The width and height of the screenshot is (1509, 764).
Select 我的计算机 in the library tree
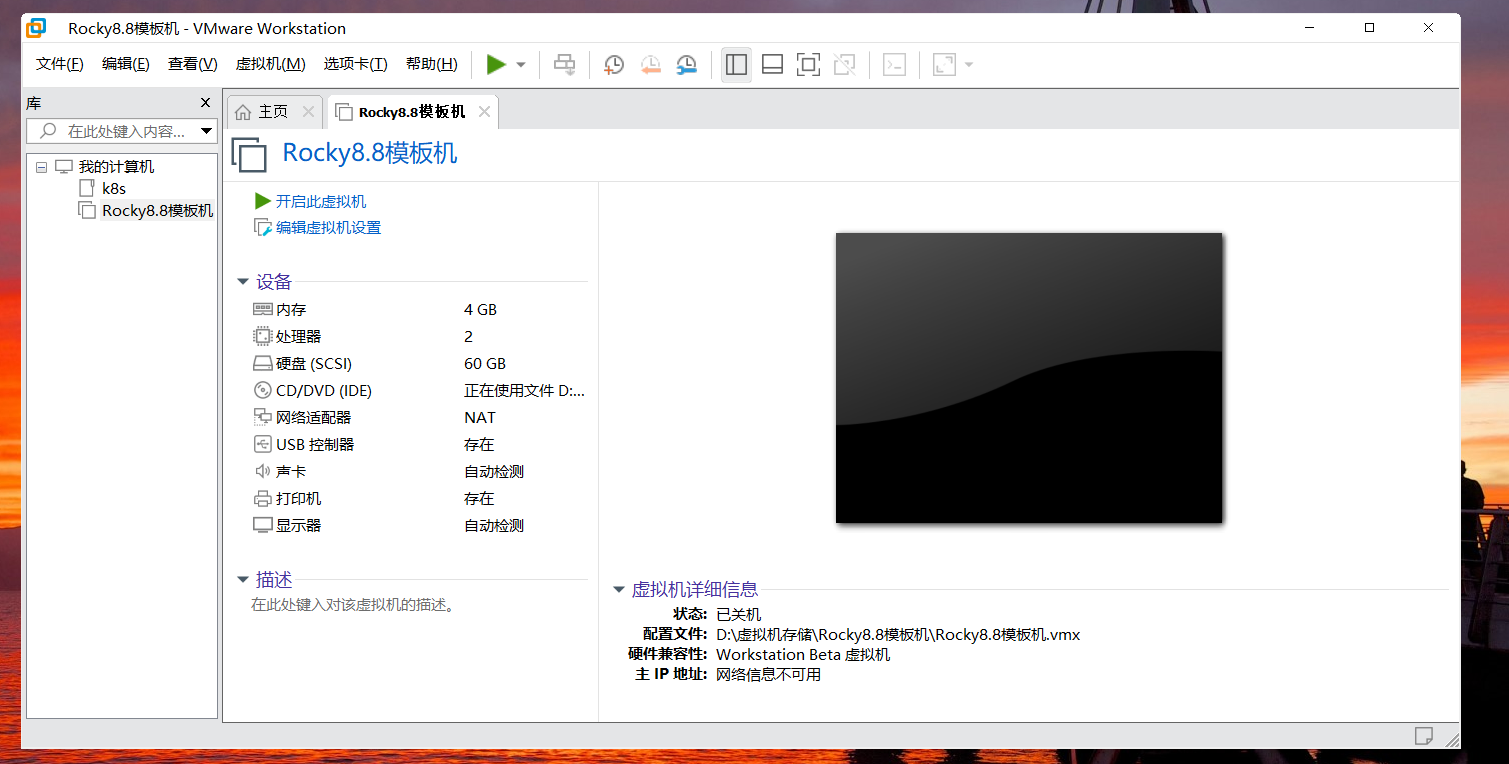(117, 167)
